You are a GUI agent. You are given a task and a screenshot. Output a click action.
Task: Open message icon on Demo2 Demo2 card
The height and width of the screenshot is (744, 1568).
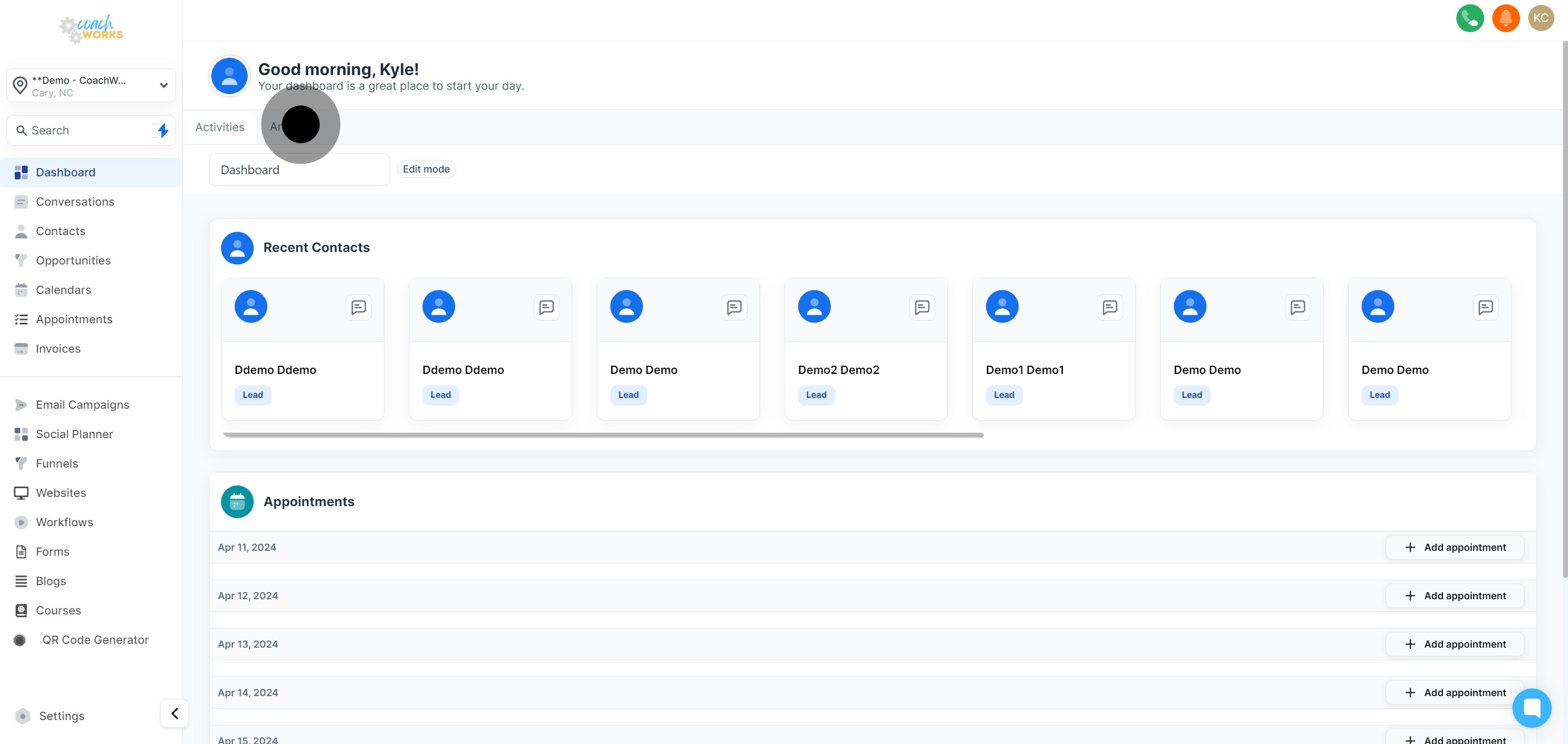click(x=922, y=307)
